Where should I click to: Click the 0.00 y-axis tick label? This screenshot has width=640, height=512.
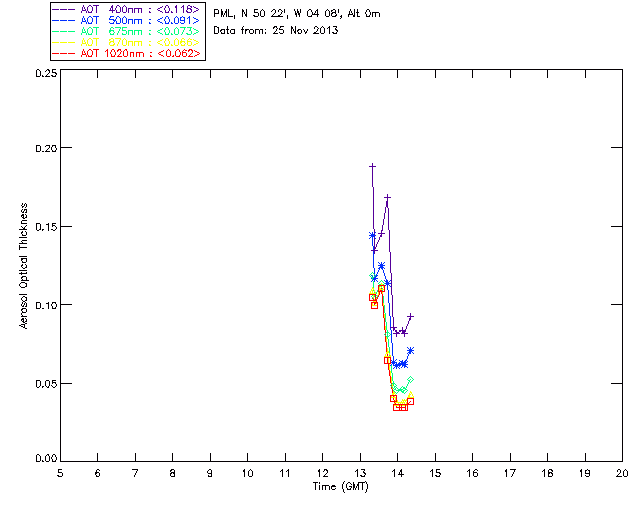46,459
